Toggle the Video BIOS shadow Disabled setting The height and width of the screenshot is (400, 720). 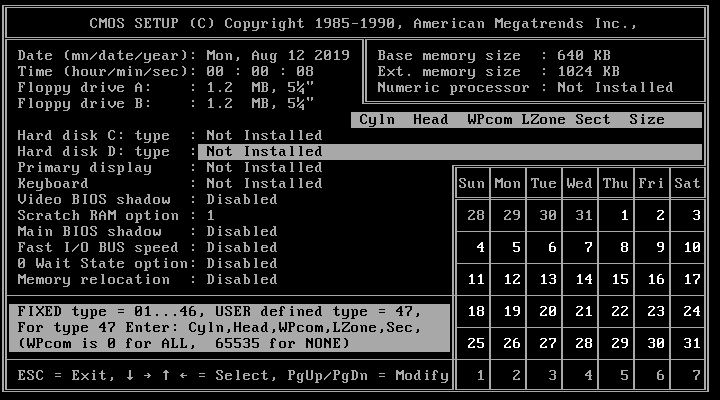(x=241, y=199)
